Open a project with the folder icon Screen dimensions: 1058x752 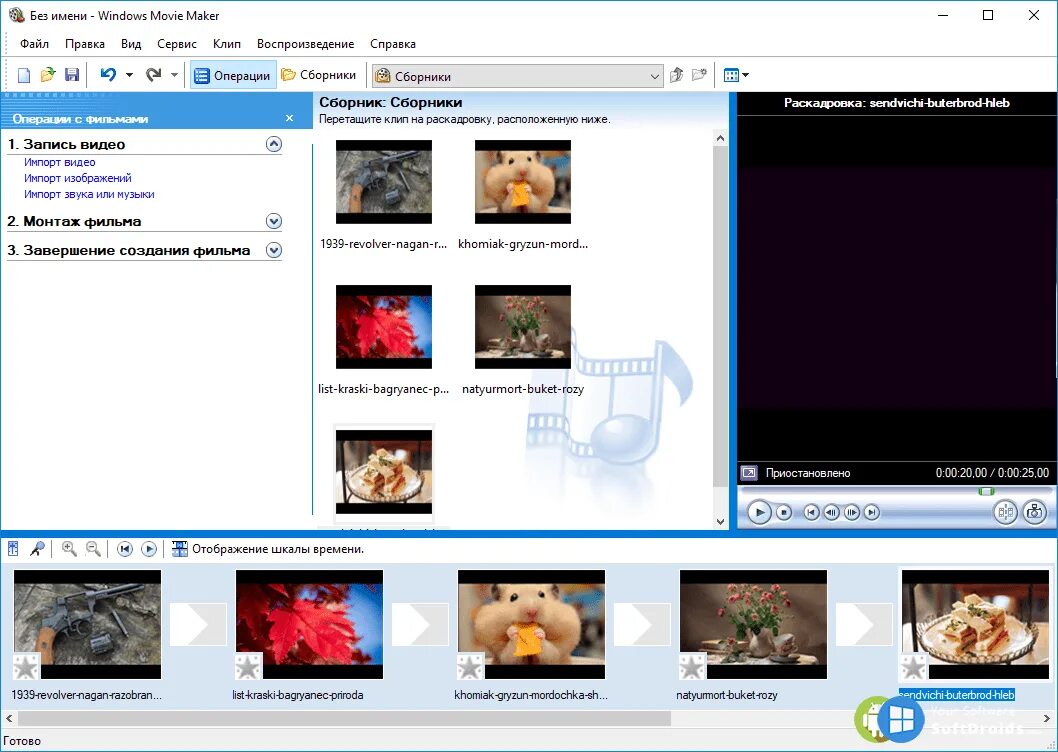point(47,75)
